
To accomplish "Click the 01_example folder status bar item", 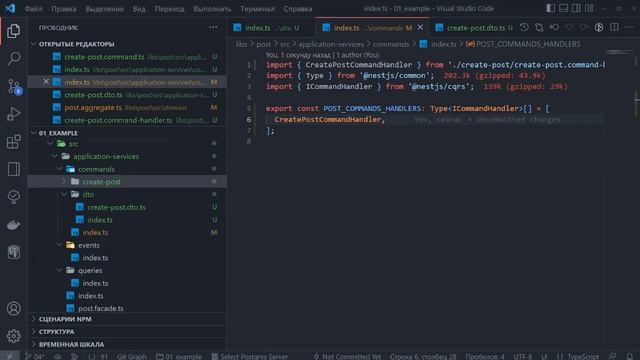I will [x=178, y=356].
